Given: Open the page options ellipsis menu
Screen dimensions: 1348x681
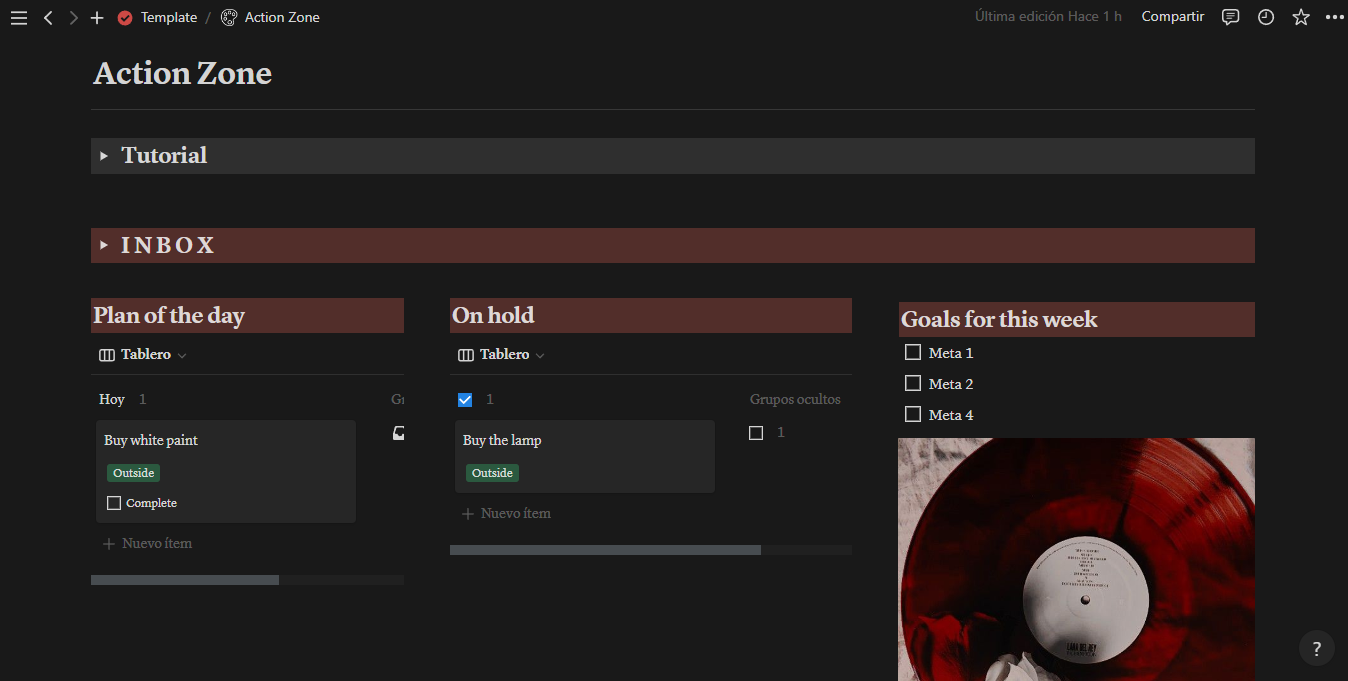Looking at the screenshot, I should pos(1335,17).
